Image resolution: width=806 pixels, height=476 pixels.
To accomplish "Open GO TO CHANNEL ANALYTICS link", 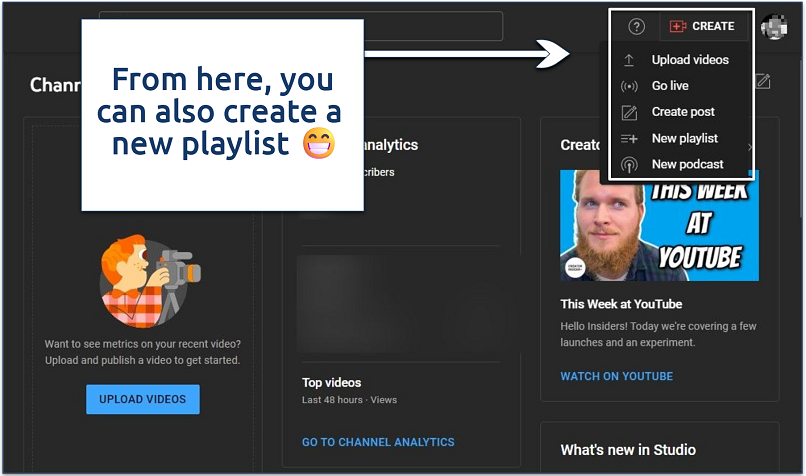I will click(378, 442).
